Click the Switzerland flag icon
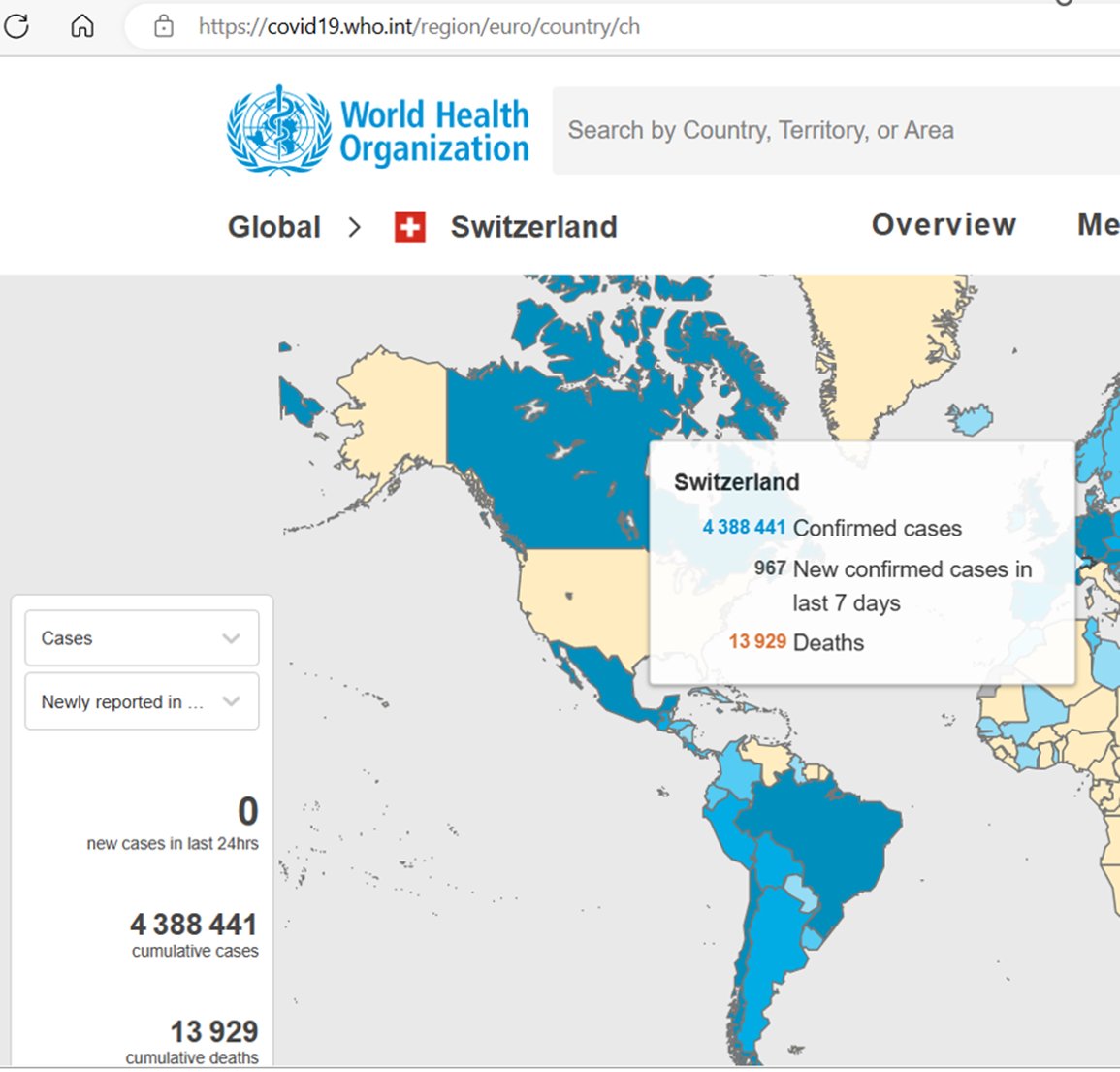Screen dimensions: 1120x1072 click(410, 227)
